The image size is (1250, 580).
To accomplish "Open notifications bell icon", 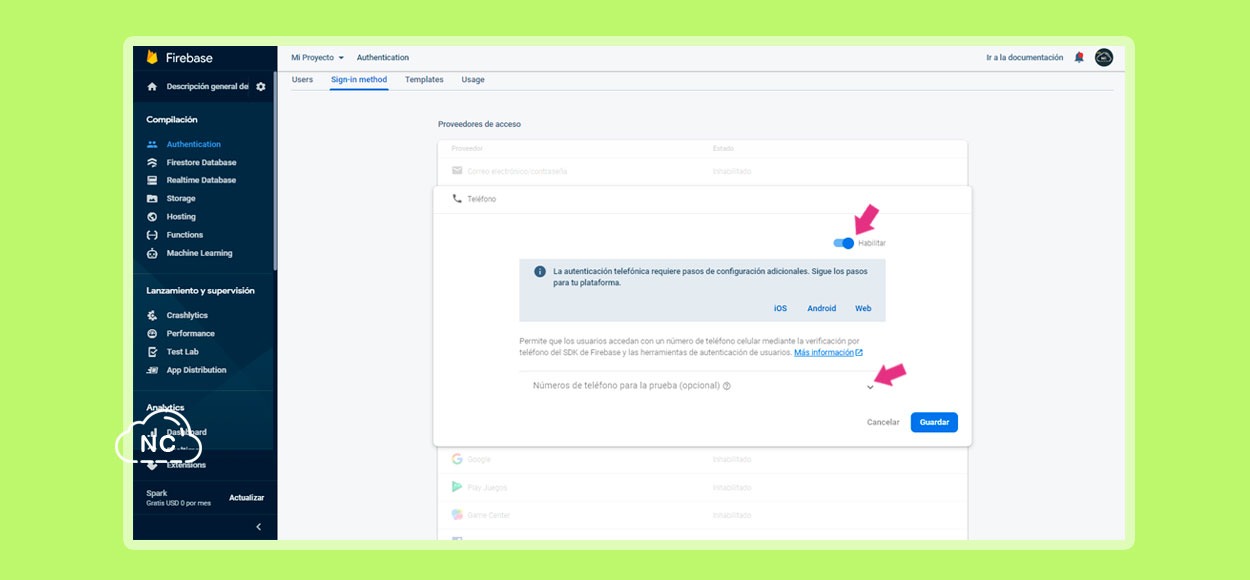I will [1079, 58].
